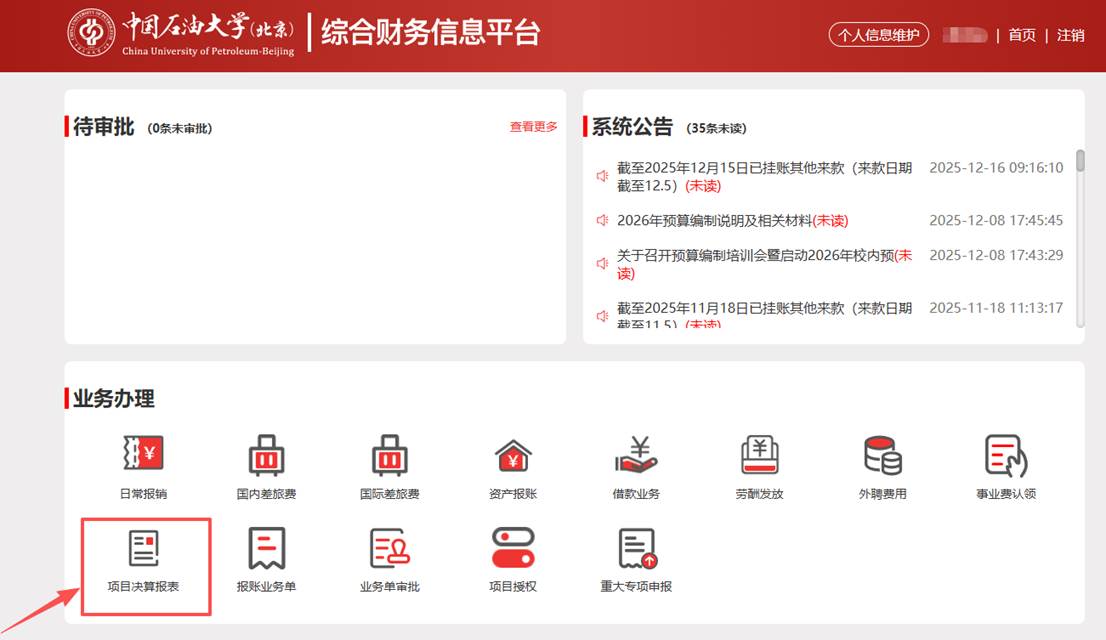This screenshot has height=640, width=1106.
Task: Click 注销 to log out
Action: [1071, 35]
